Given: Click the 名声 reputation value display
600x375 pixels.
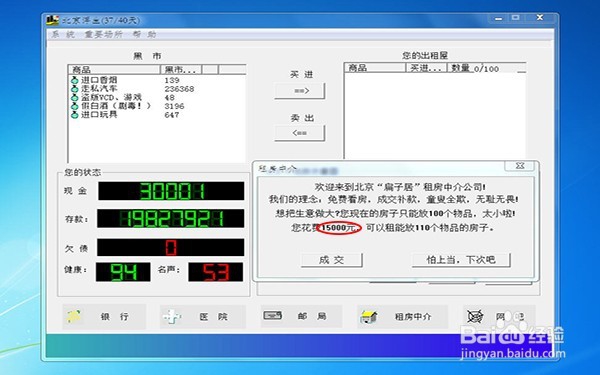Looking at the screenshot, I should click(x=216, y=272).
